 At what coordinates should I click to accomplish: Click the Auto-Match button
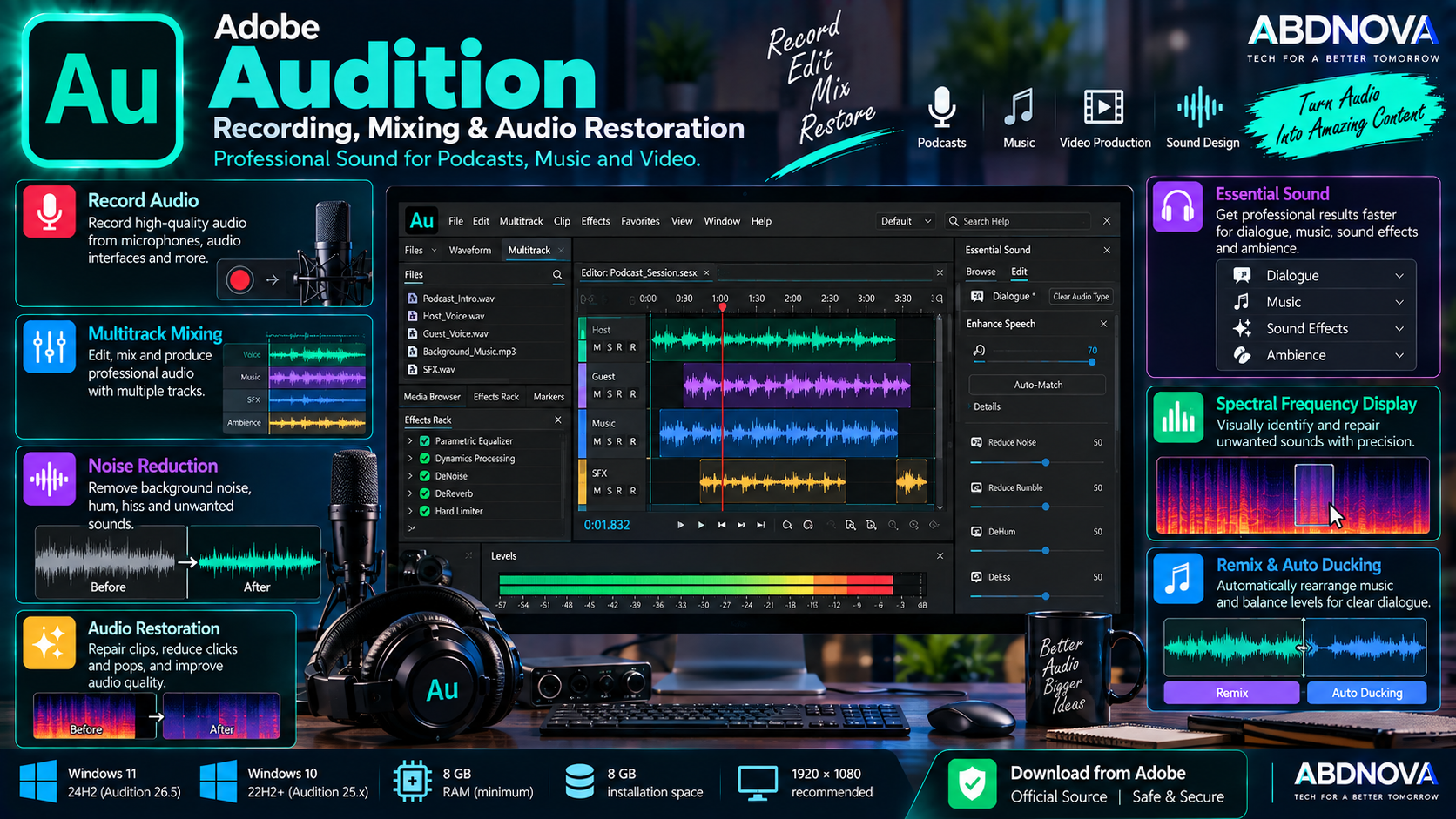(x=1037, y=385)
